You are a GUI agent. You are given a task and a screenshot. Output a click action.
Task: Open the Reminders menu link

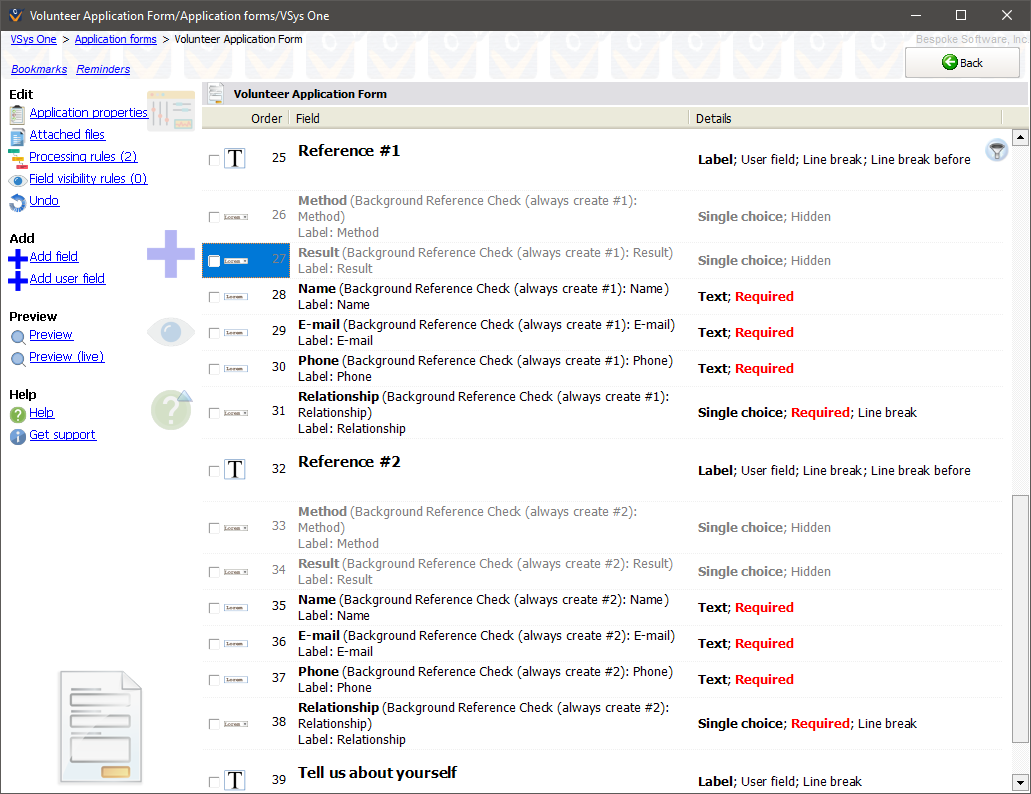click(x=103, y=70)
